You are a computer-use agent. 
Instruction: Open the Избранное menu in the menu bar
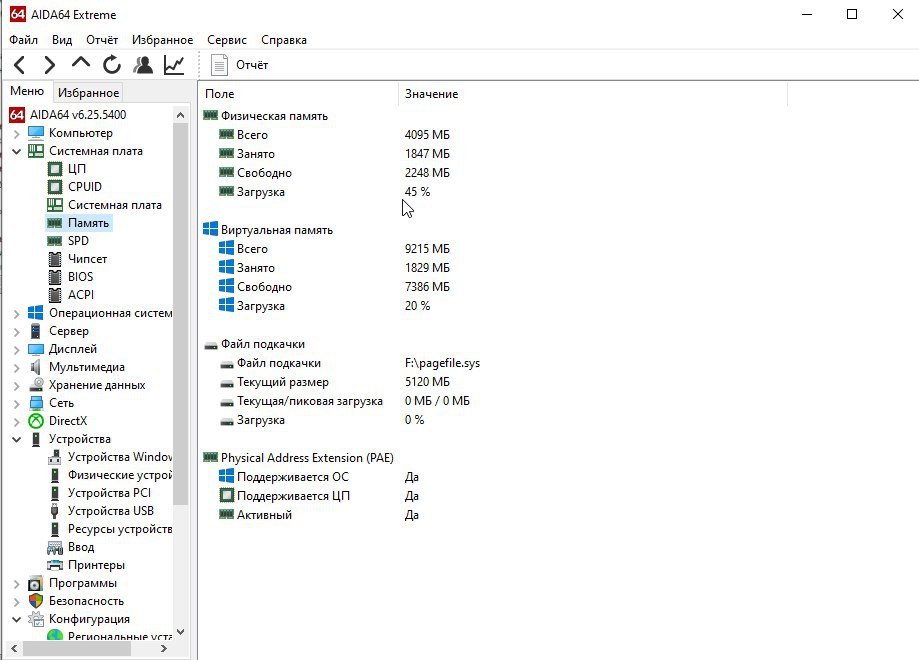tap(162, 40)
